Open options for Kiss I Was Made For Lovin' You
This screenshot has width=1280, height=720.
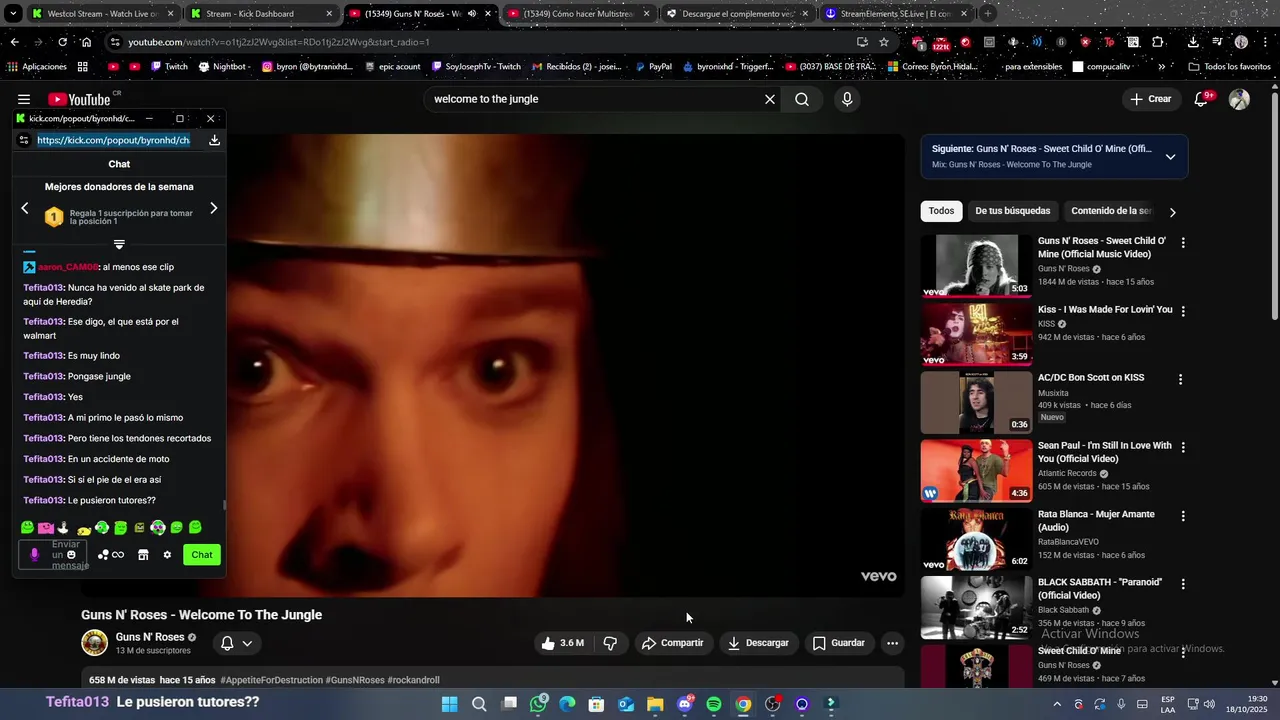(x=1183, y=311)
